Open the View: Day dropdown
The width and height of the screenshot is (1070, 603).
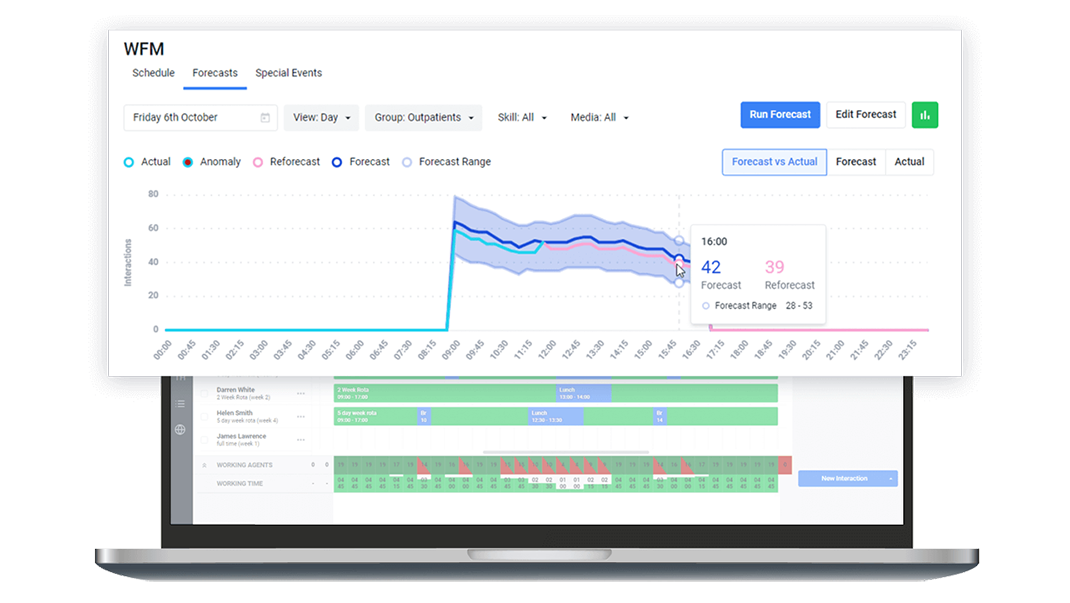320,117
